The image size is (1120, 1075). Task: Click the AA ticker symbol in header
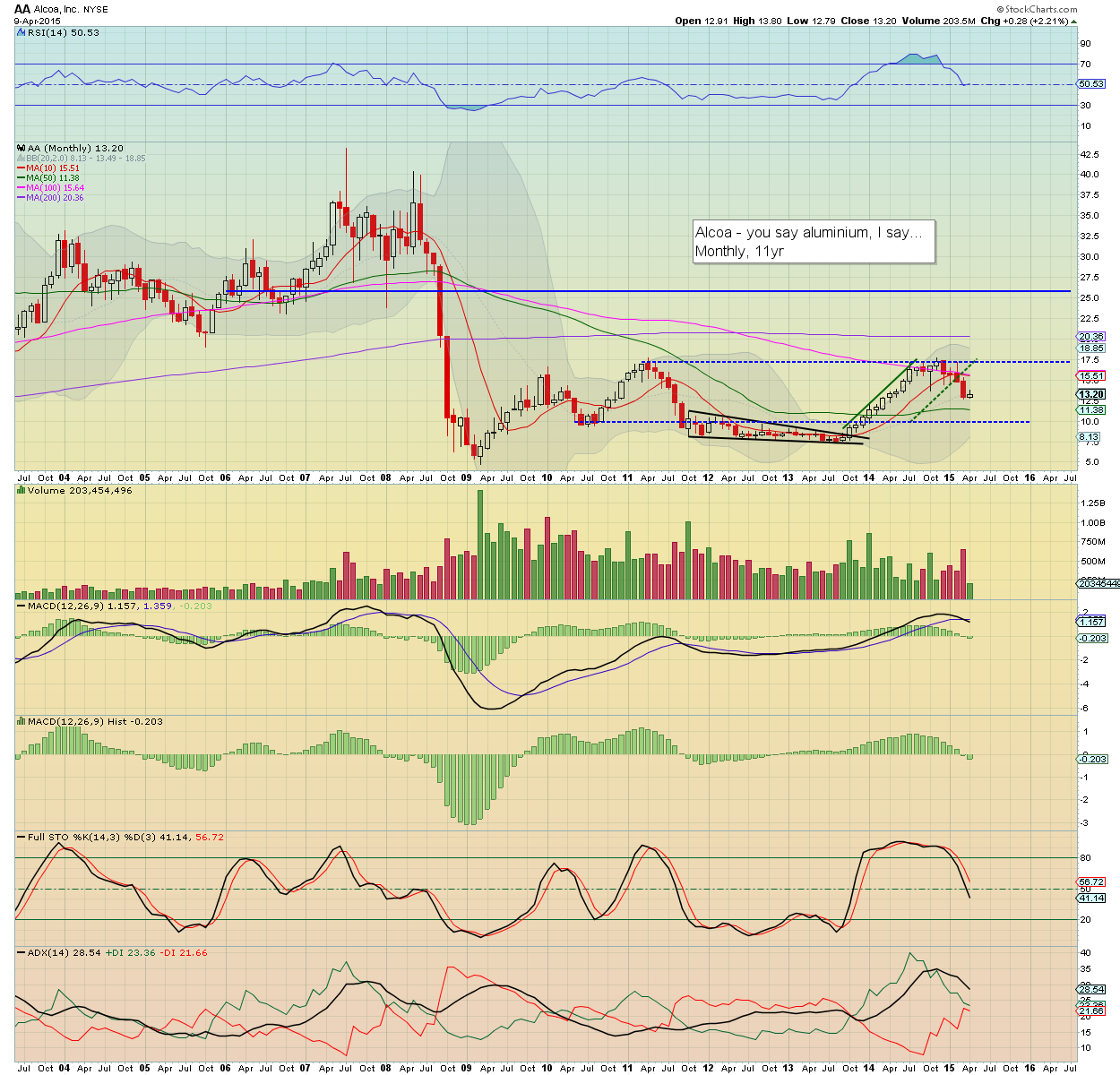click(22, 9)
